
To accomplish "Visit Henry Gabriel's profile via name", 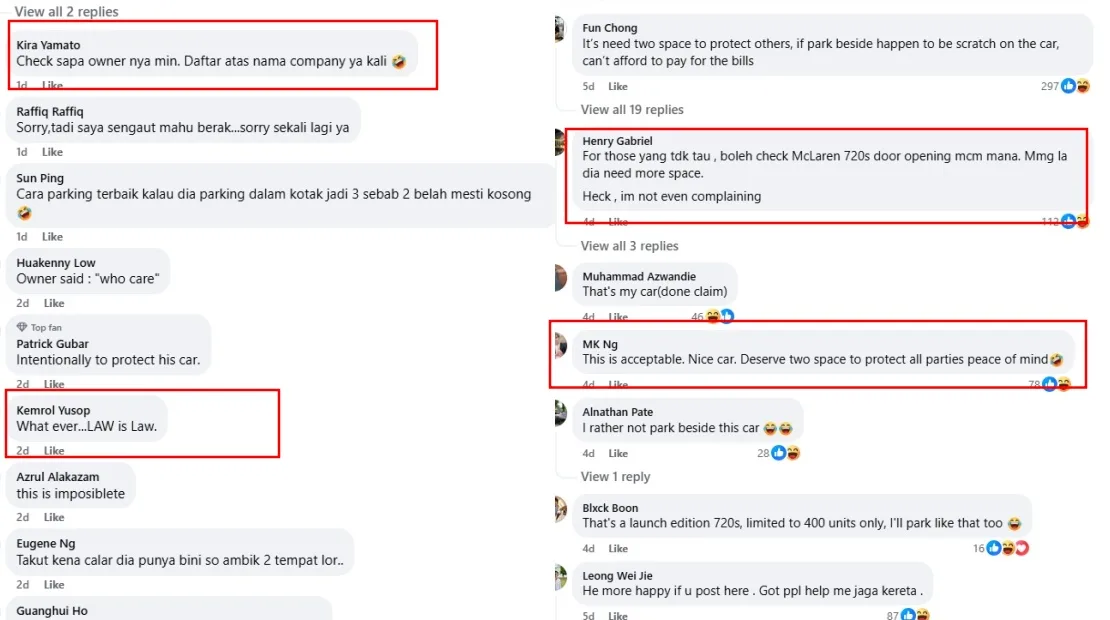I will coord(617,141).
